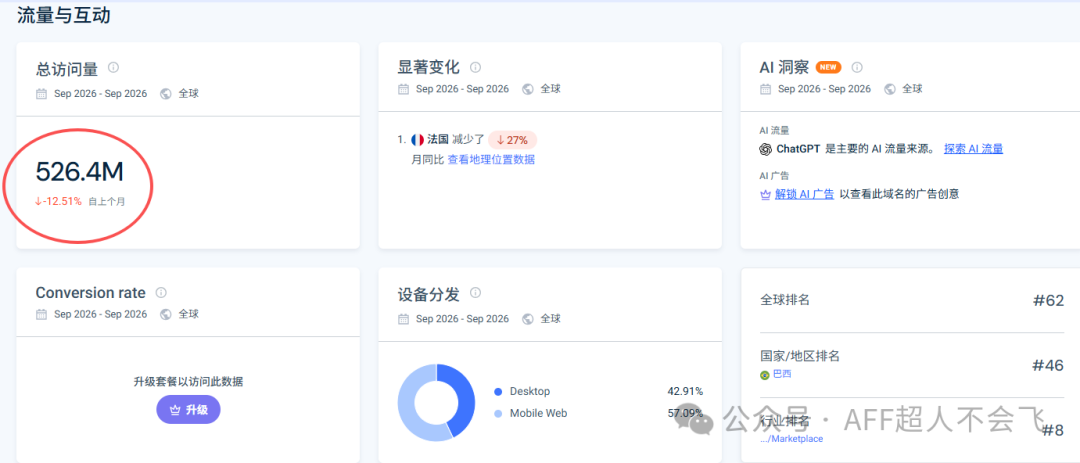
Task: Click Desktop blue legend dot
Action: click(498, 392)
